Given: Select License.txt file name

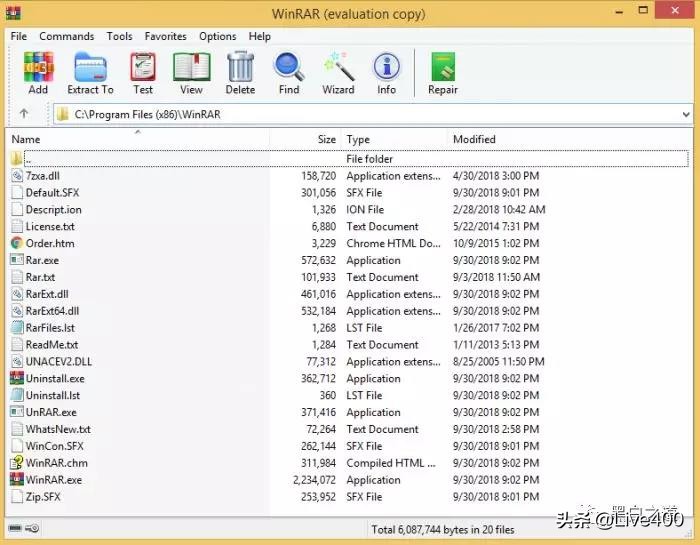Looking at the screenshot, I should (50, 226).
